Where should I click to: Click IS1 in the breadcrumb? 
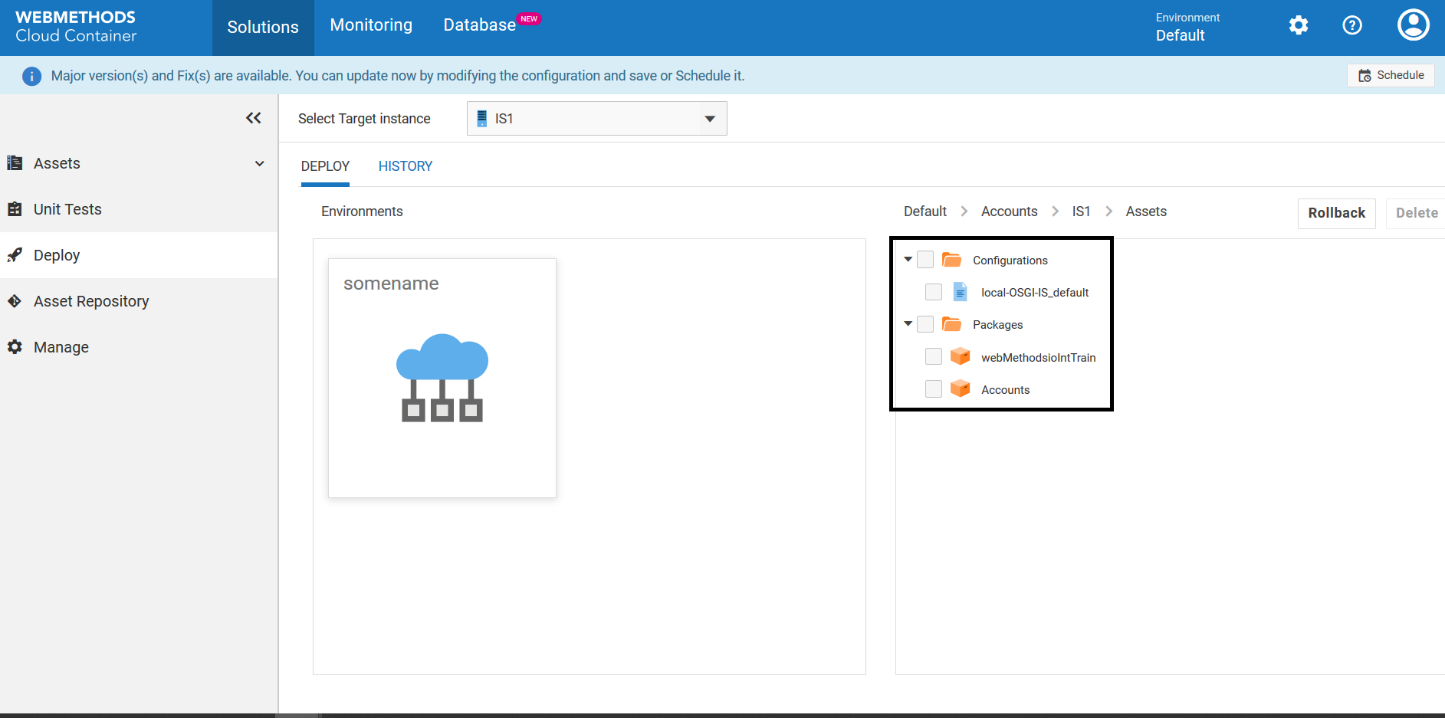point(1081,211)
